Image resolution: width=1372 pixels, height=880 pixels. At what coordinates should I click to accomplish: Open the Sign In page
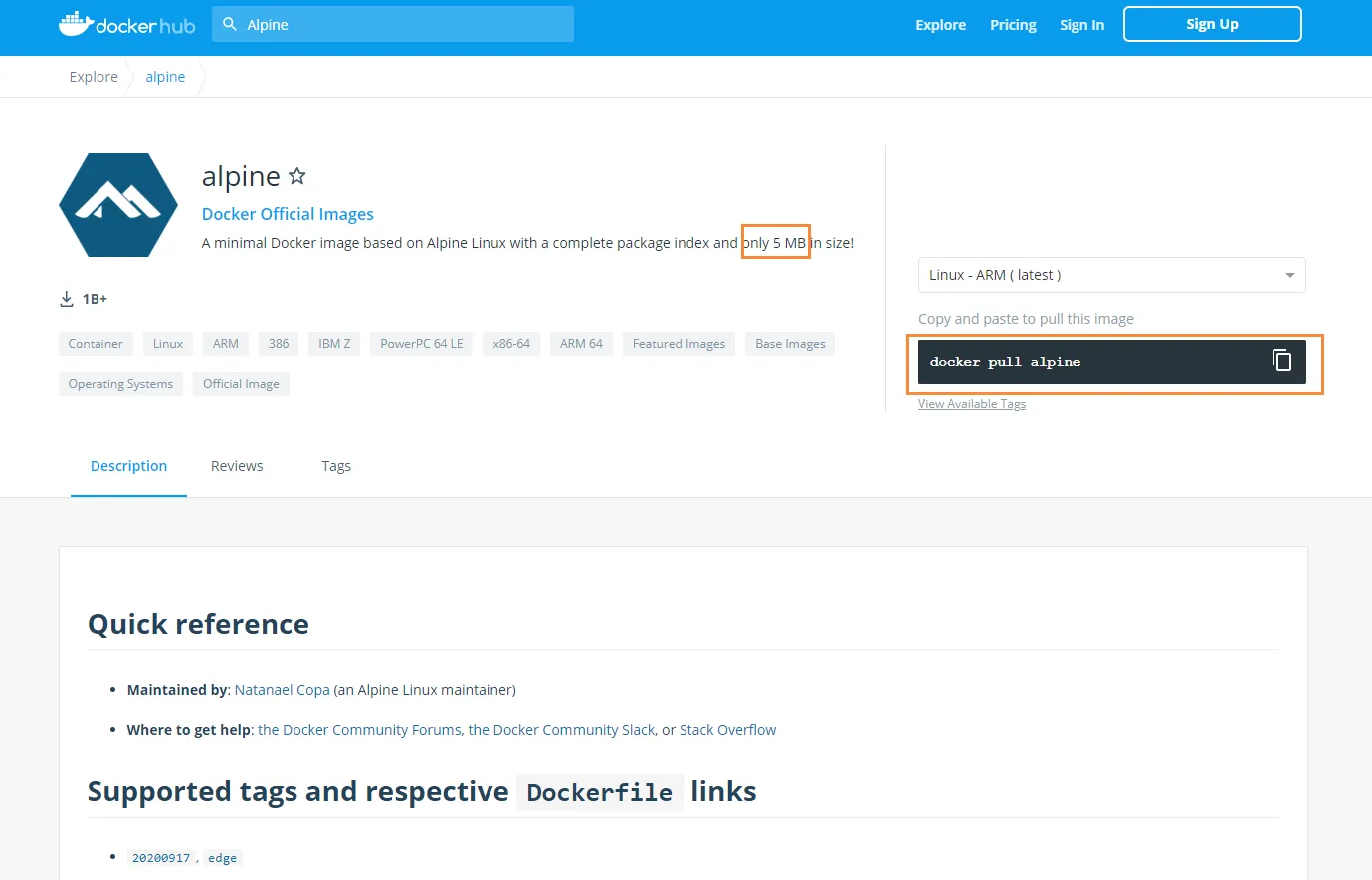(1081, 25)
